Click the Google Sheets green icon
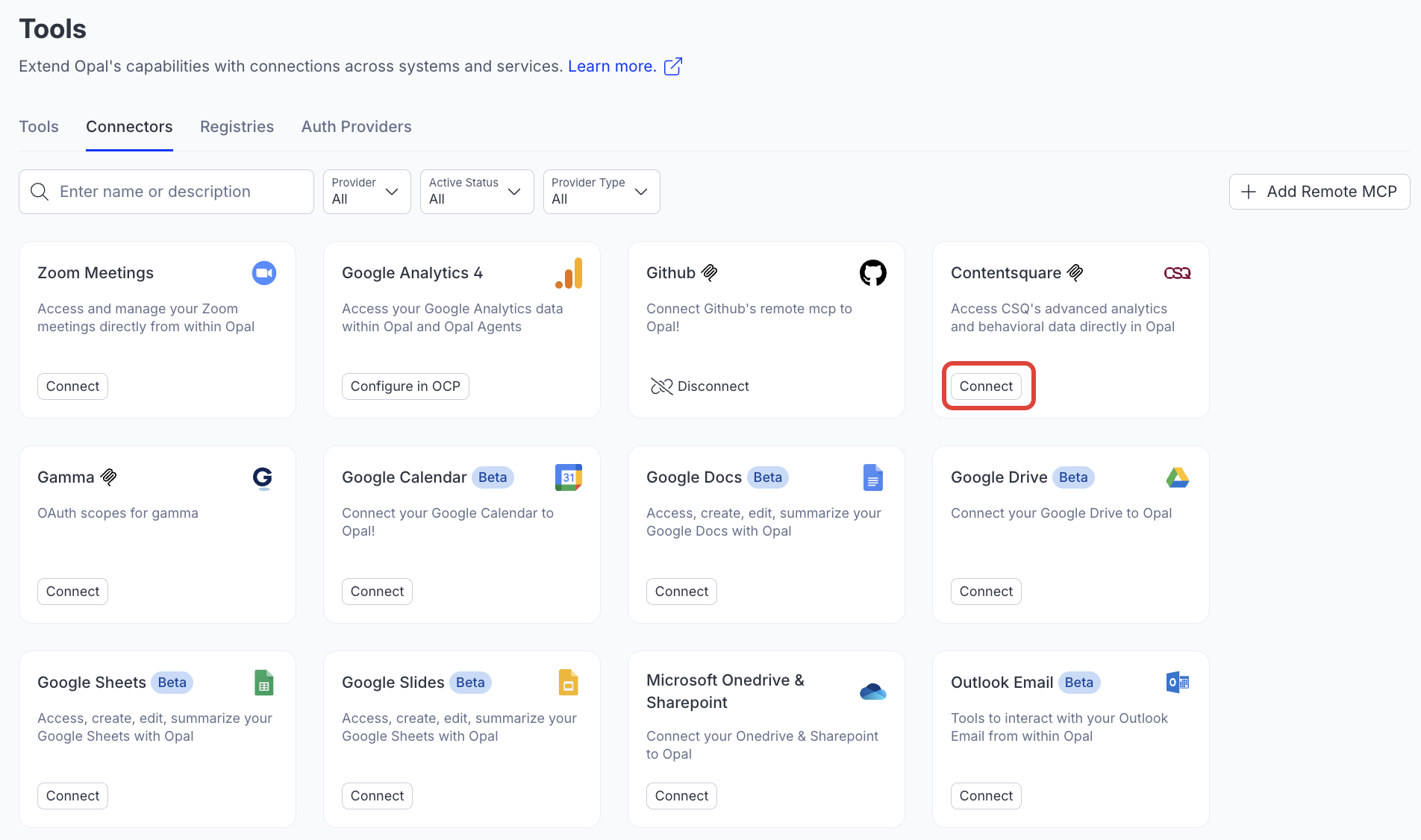This screenshot has height=840, width=1421. (x=264, y=683)
